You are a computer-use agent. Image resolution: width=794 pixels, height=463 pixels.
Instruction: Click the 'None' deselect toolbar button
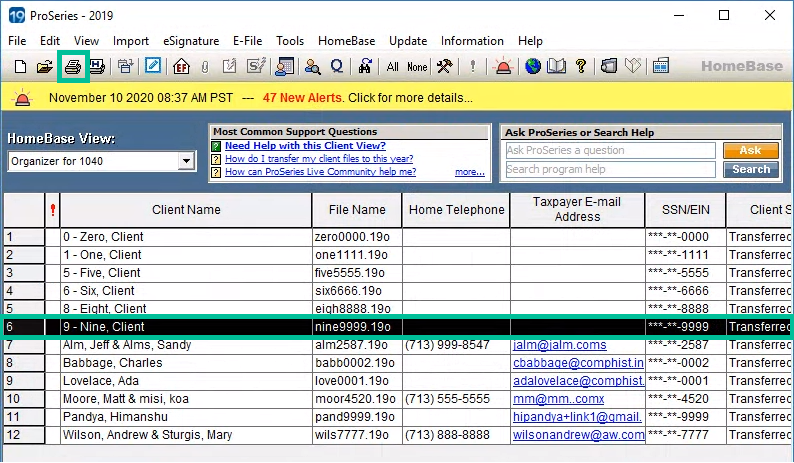click(x=417, y=67)
